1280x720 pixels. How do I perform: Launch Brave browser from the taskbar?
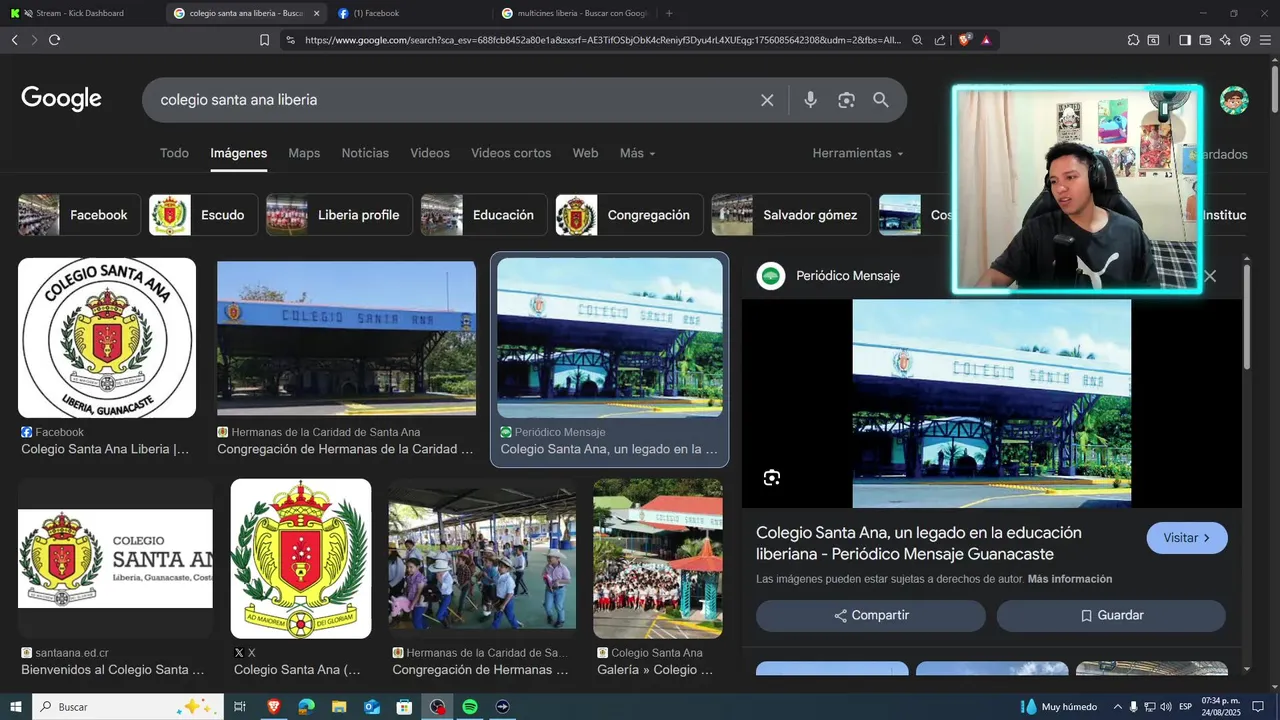(274, 707)
